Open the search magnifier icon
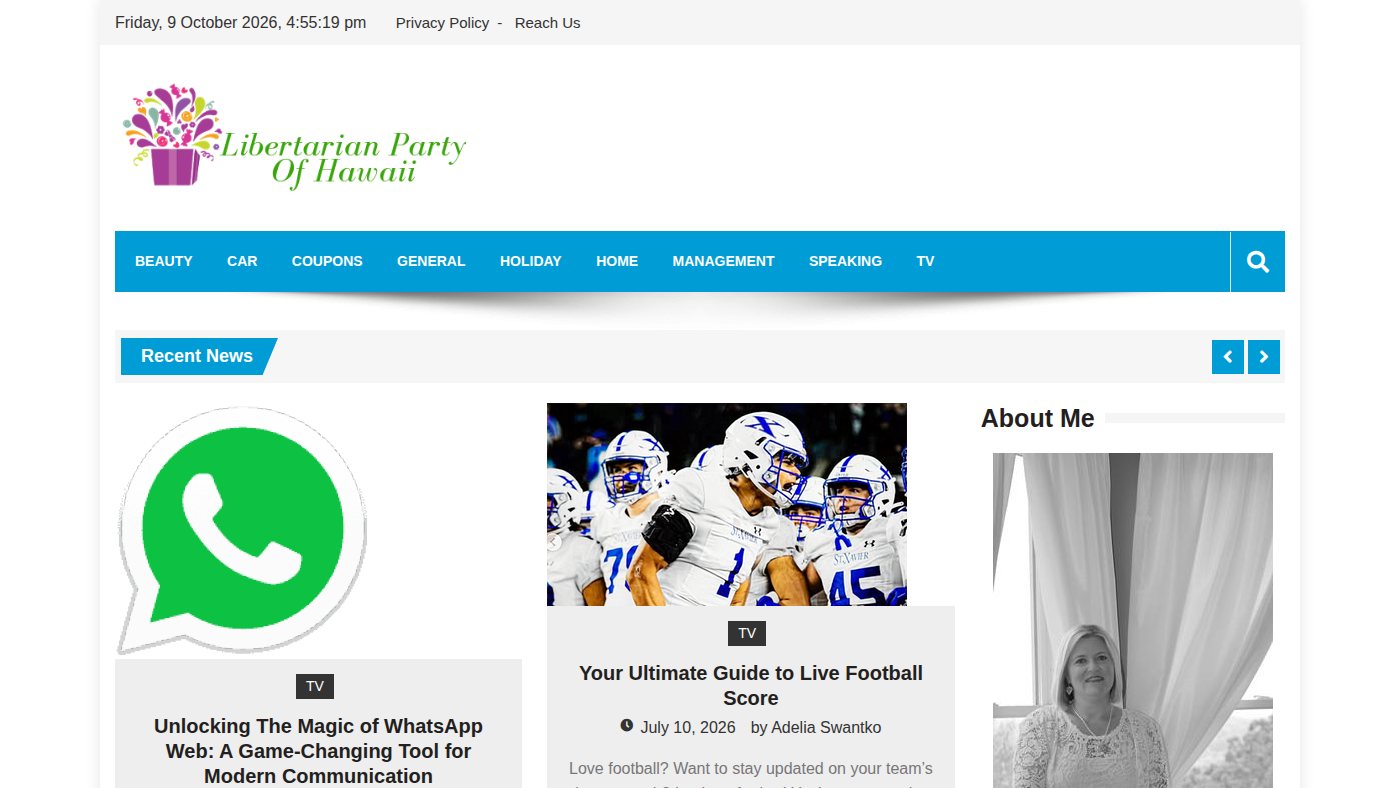 click(1258, 262)
